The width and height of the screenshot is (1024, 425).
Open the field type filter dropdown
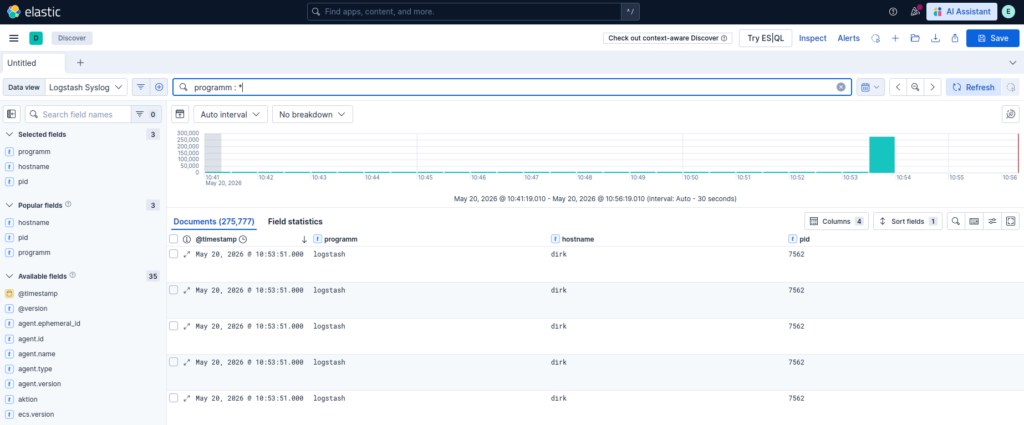[x=146, y=114]
